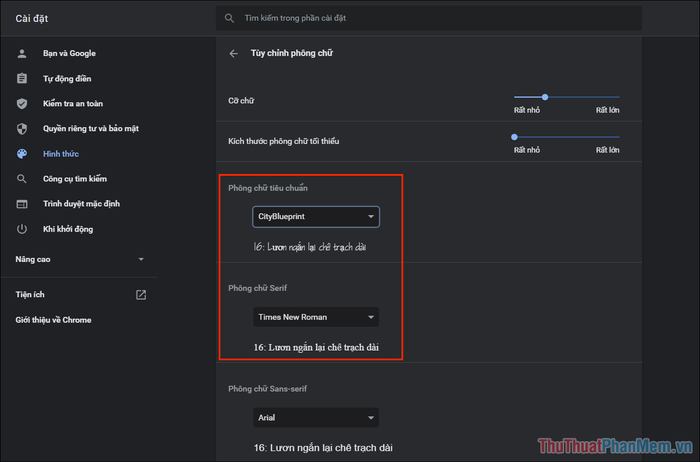Click the search magnifier icon in the settings search bar
The image size is (700, 462).
point(229,18)
